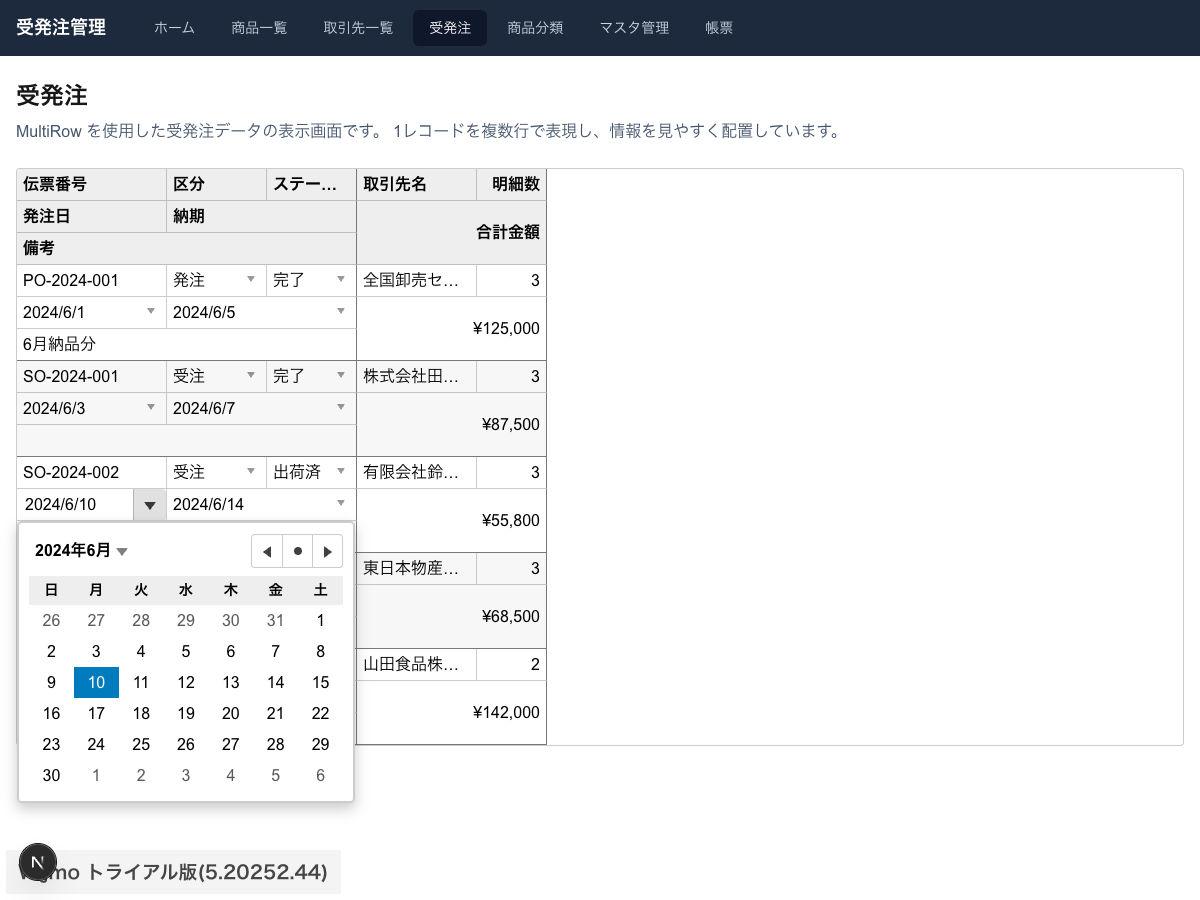Open the 発注日 dropdown showing 2024/6/3

pyautogui.click(x=151, y=408)
